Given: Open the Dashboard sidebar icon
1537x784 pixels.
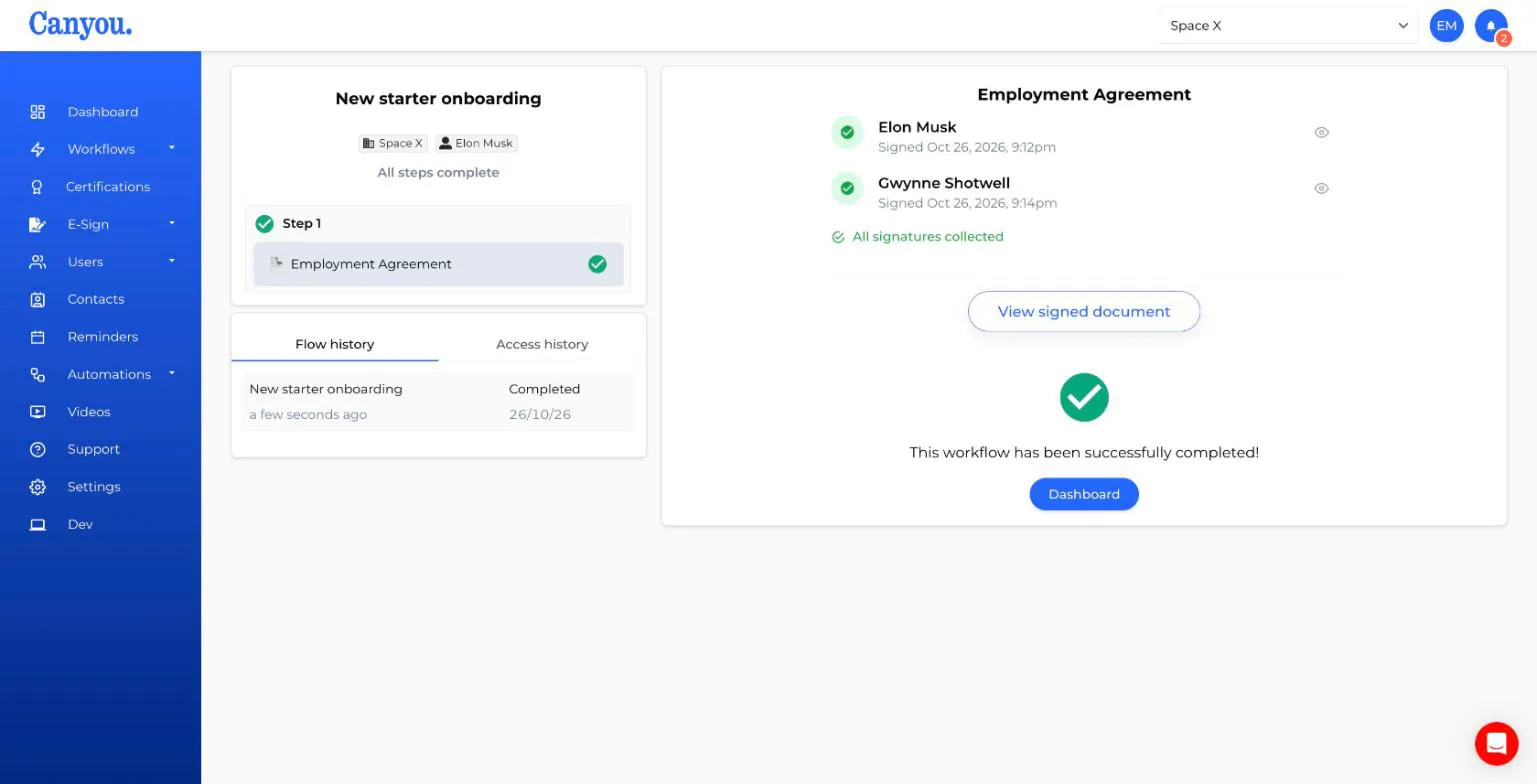Looking at the screenshot, I should pyautogui.click(x=37, y=112).
